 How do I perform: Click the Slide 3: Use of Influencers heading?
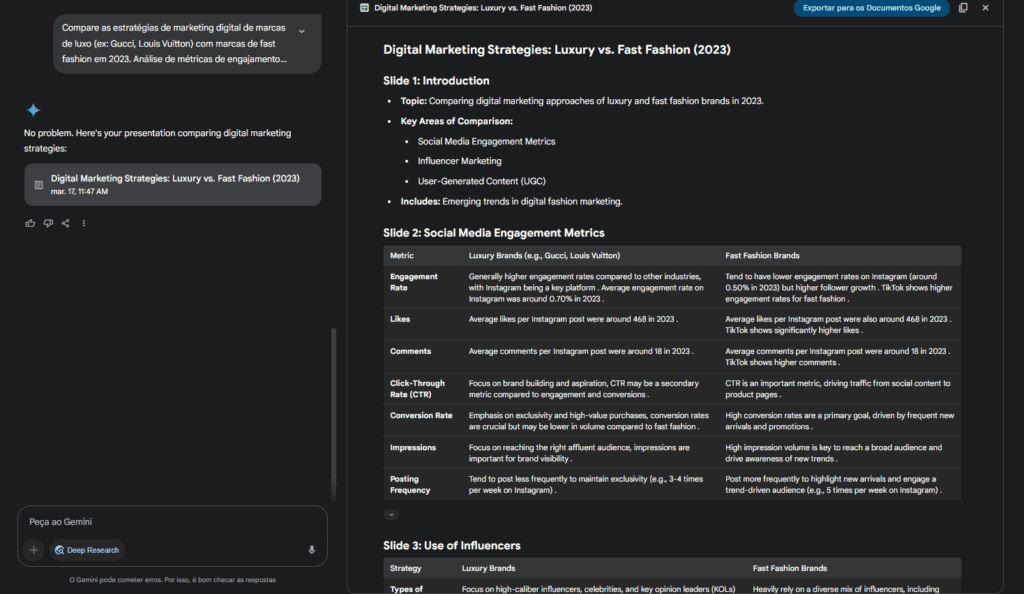[452, 545]
